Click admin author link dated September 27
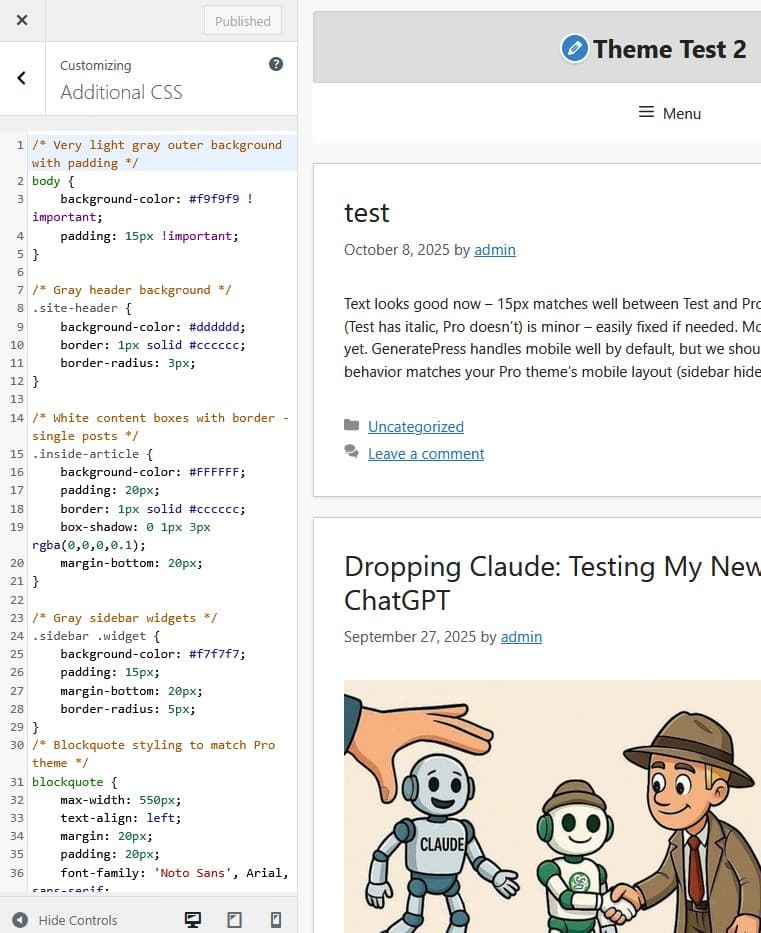Viewport: 761px width, 933px height. [x=521, y=636]
